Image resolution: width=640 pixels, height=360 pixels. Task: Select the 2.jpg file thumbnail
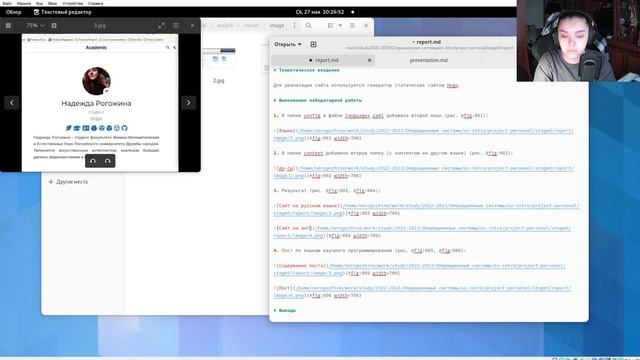tap(219, 58)
